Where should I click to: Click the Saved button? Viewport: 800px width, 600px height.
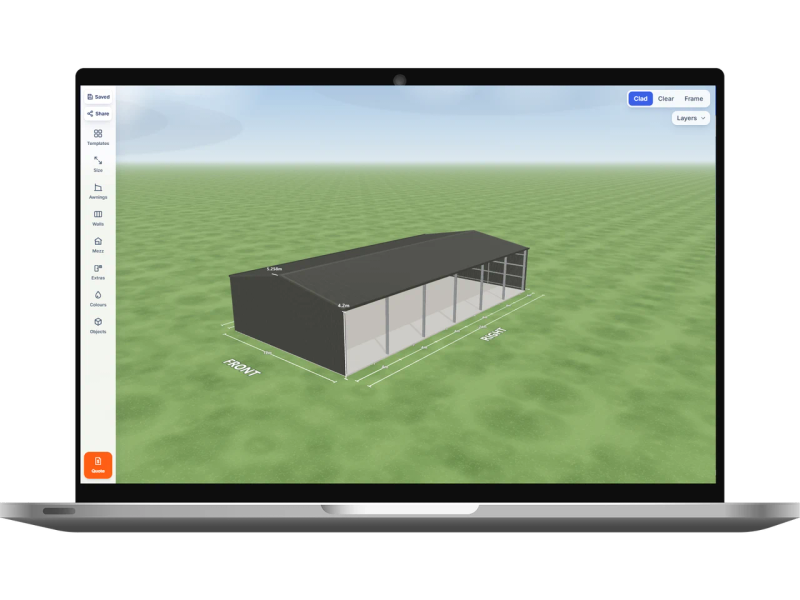[98, 96]
